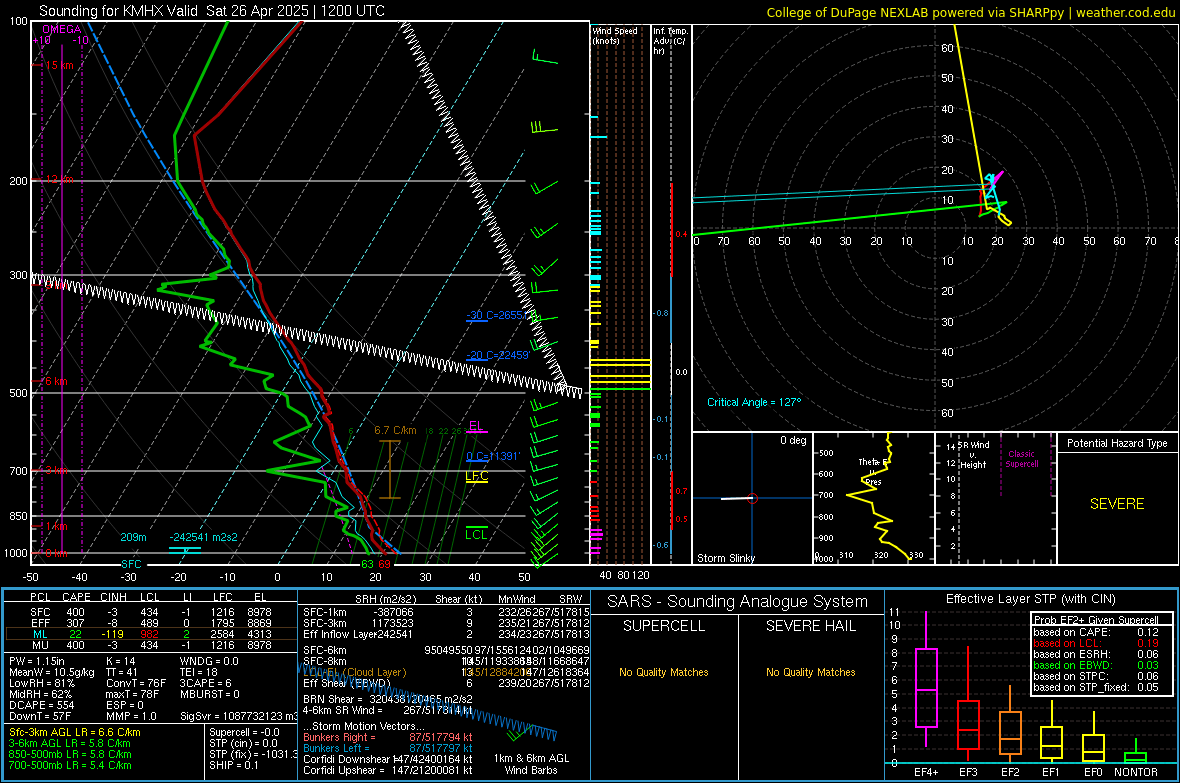
Task: Click the -20 C=22459' level label
Action: point(497,355)
